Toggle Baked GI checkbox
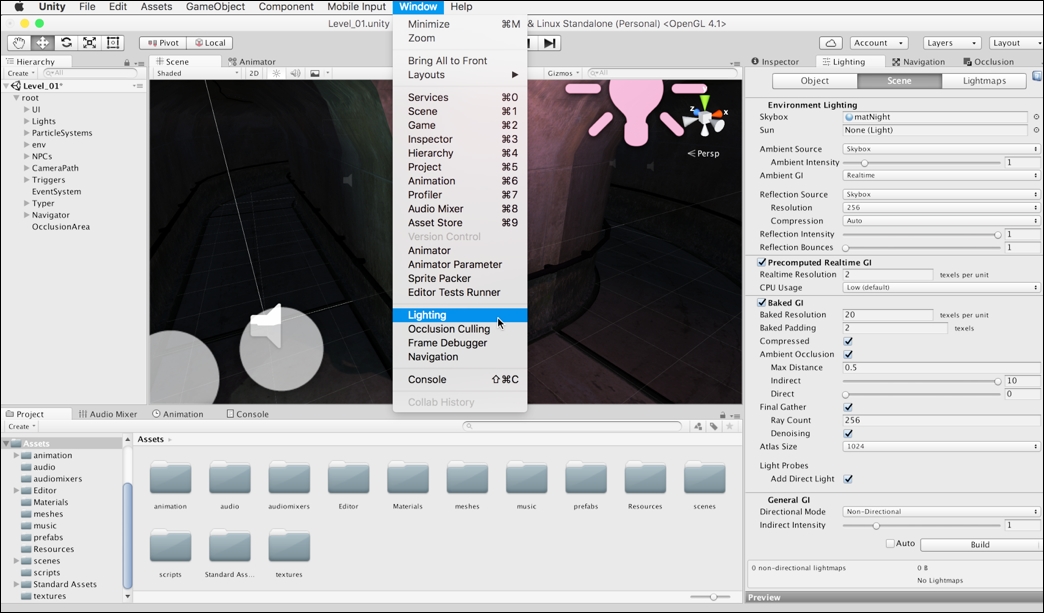The width and height of the screenshot is (1044, 613). (x=762, y=302)
